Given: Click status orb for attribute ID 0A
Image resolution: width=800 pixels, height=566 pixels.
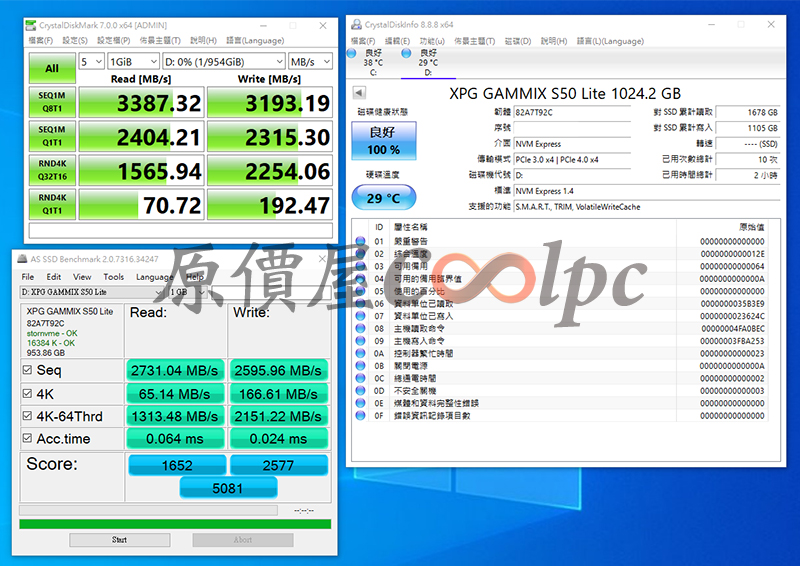Looking at the screenshot, I should coord(360,353).
